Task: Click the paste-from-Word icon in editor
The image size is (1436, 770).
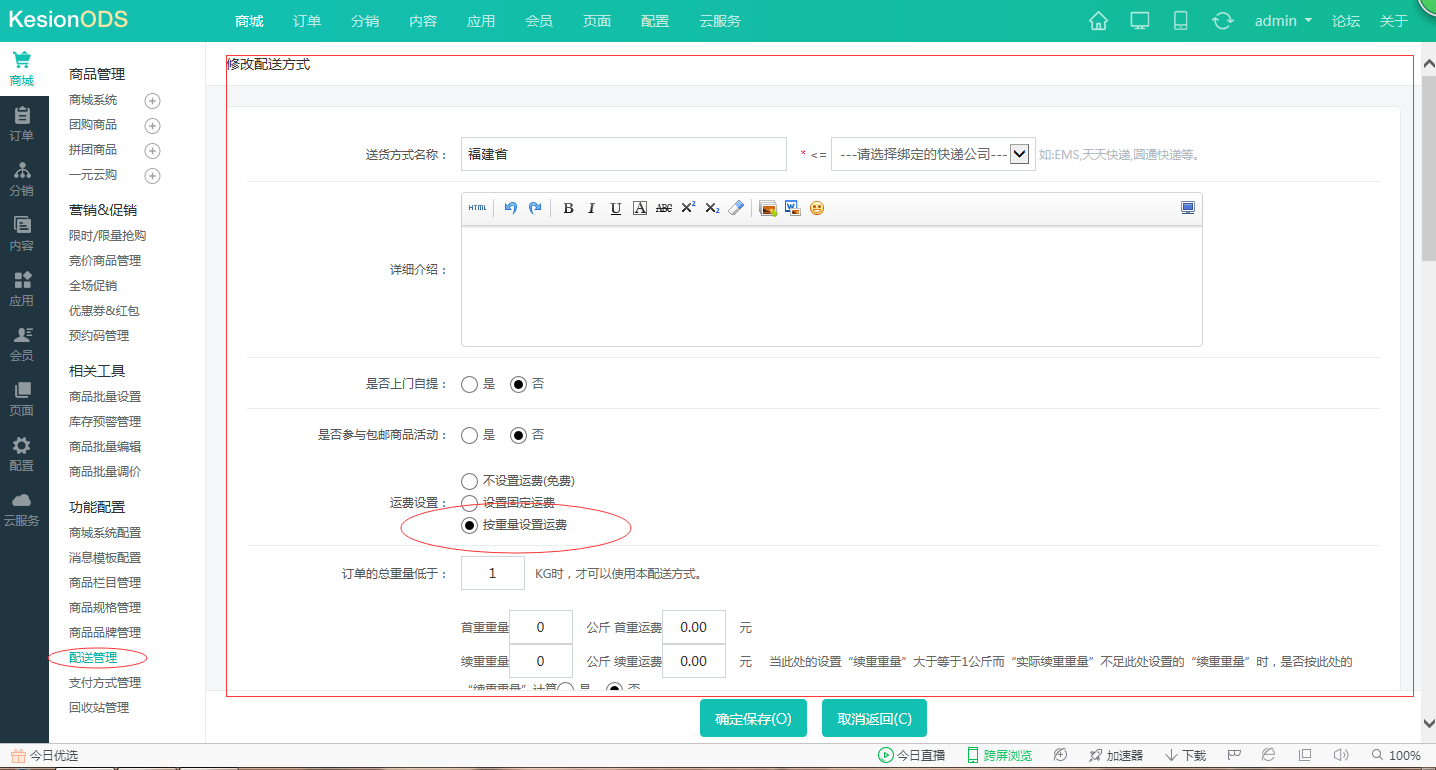Action: (793, 208)
